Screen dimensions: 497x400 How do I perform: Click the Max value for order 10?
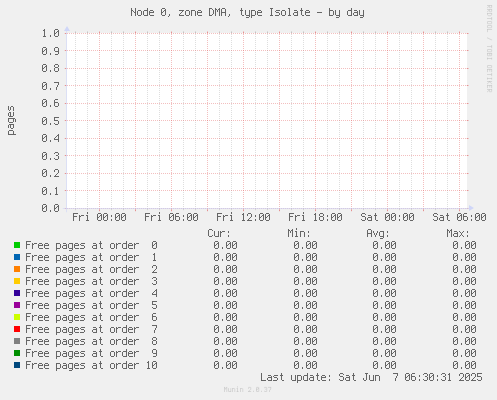(464, 365)
